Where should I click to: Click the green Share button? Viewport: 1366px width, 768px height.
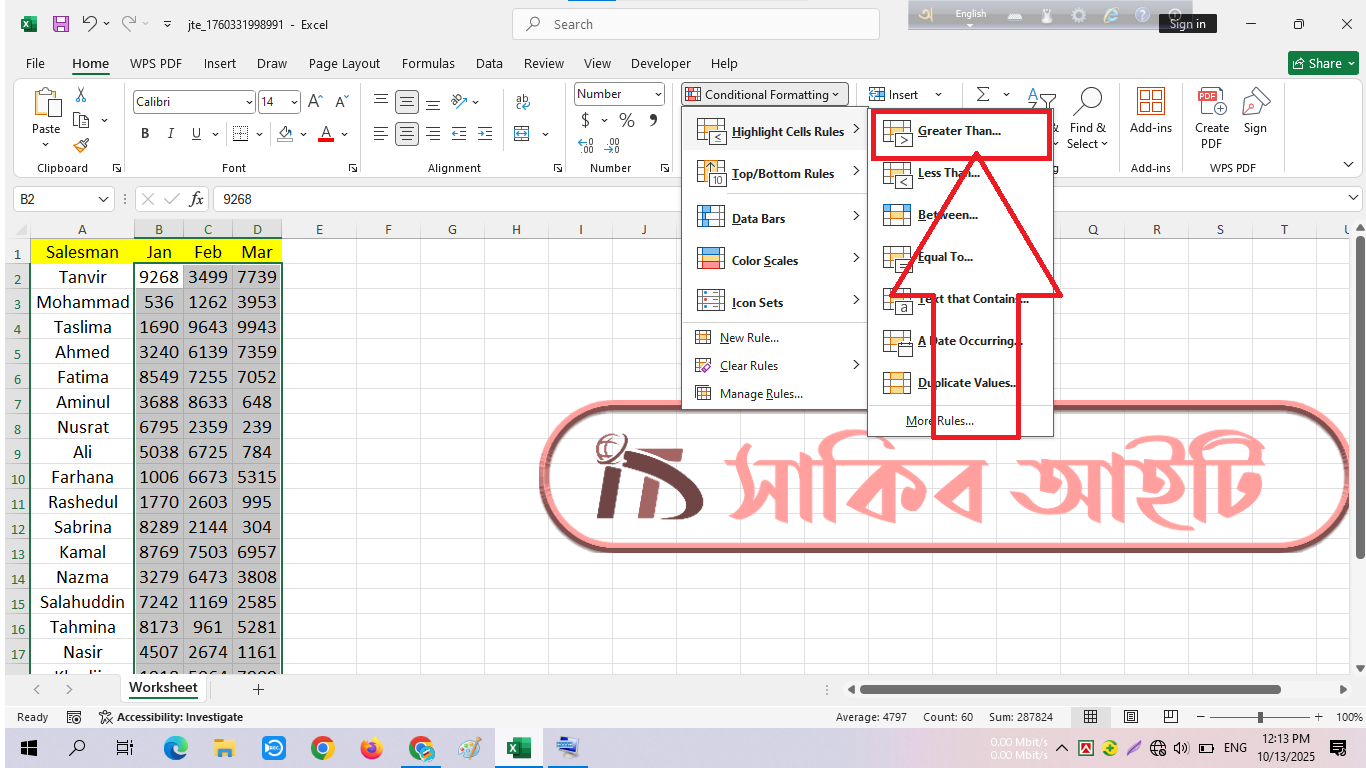click(1322, 63)
